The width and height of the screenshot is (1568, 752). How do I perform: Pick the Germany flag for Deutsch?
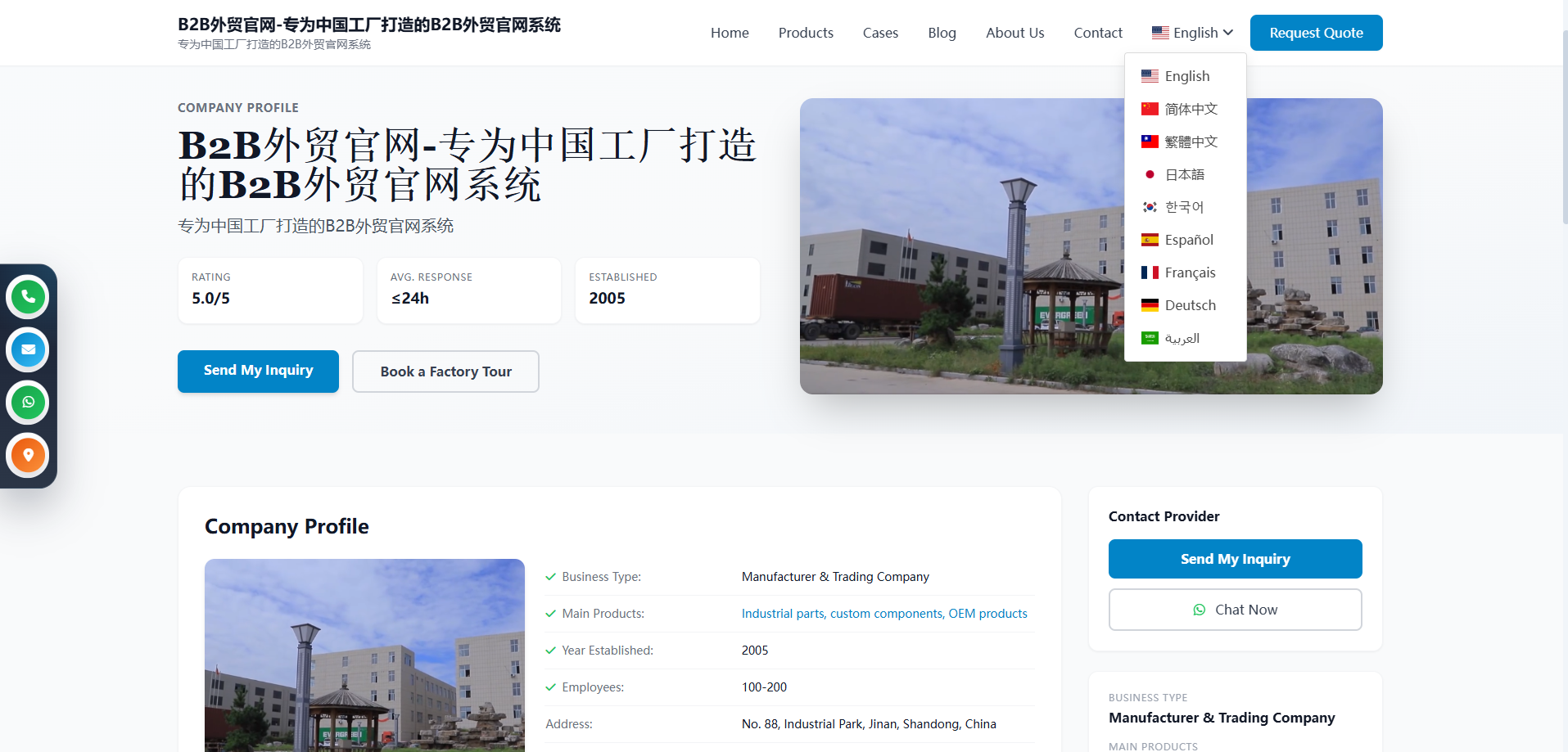click(x=1150, y=305)
